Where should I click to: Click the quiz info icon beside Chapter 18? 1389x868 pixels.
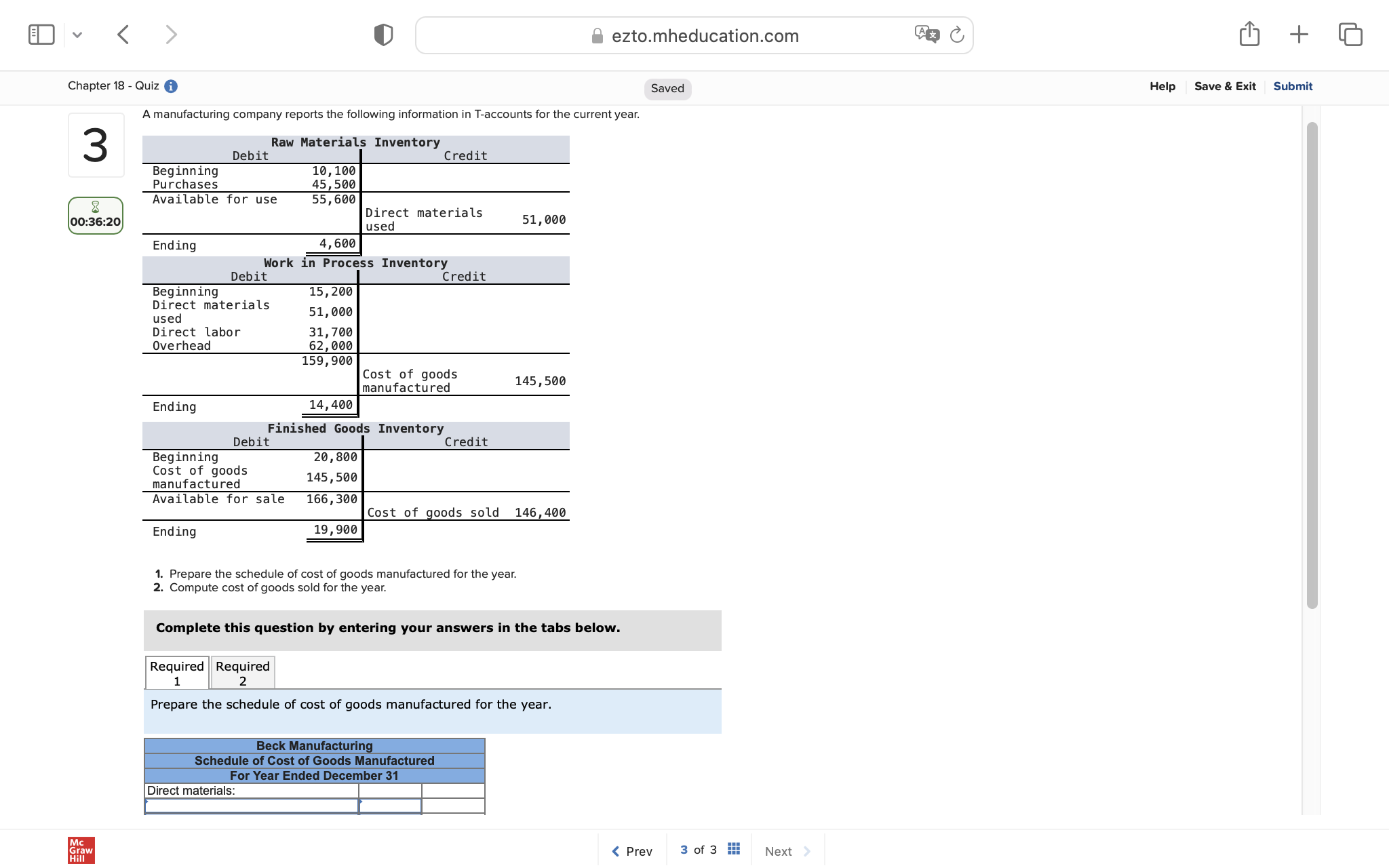tap(172, 86)
